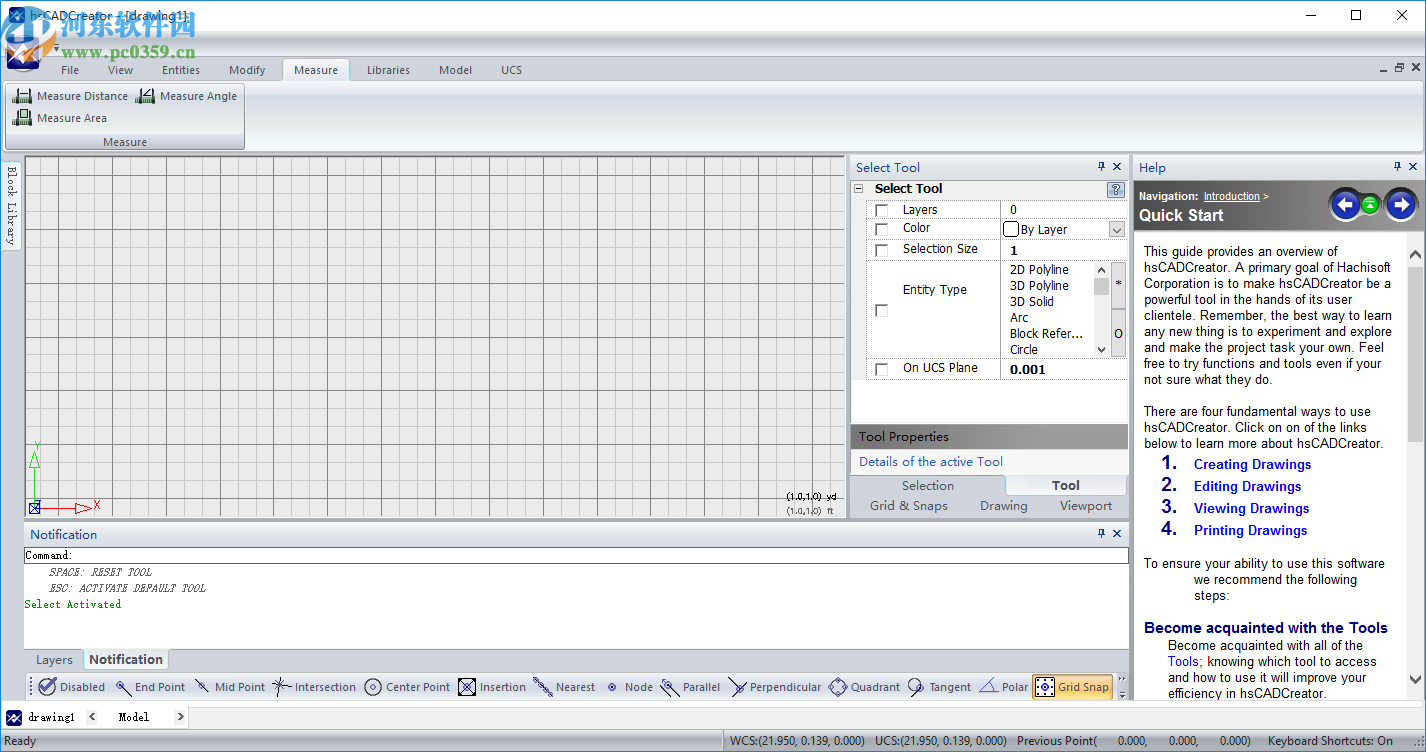Follow the Introduction navigation link
Image resolution: width=1426 pixels, height=752 pixels.
tap(1231, 197)
